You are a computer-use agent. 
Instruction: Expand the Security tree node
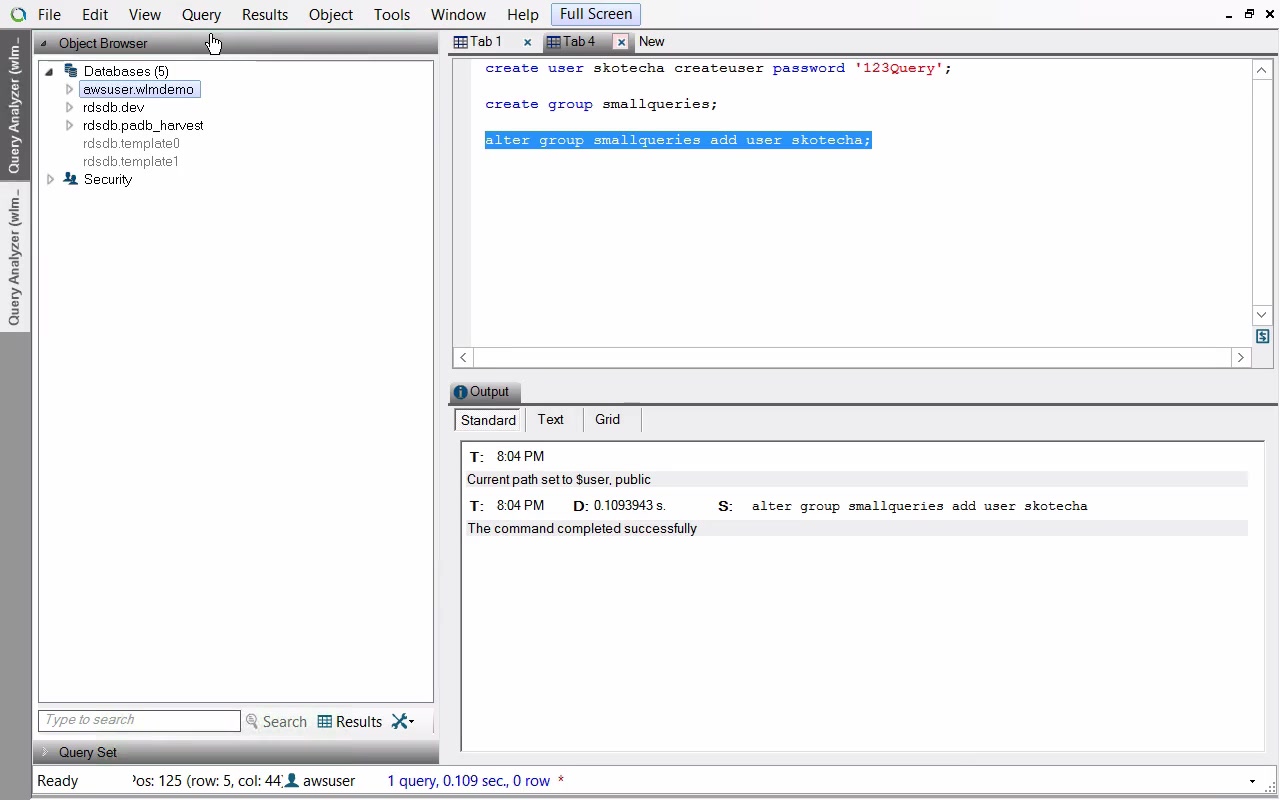click(x=51, y=179)
